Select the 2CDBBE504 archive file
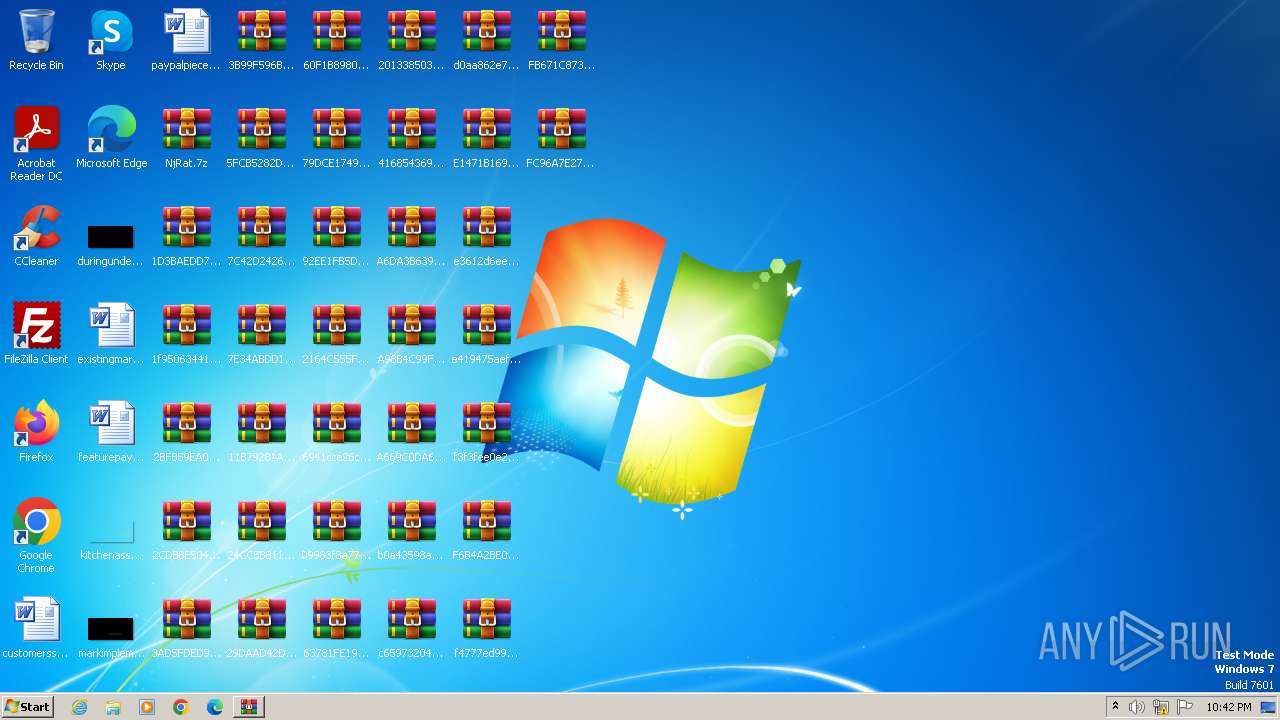The image size is (1280, 720). pos(186,530)
